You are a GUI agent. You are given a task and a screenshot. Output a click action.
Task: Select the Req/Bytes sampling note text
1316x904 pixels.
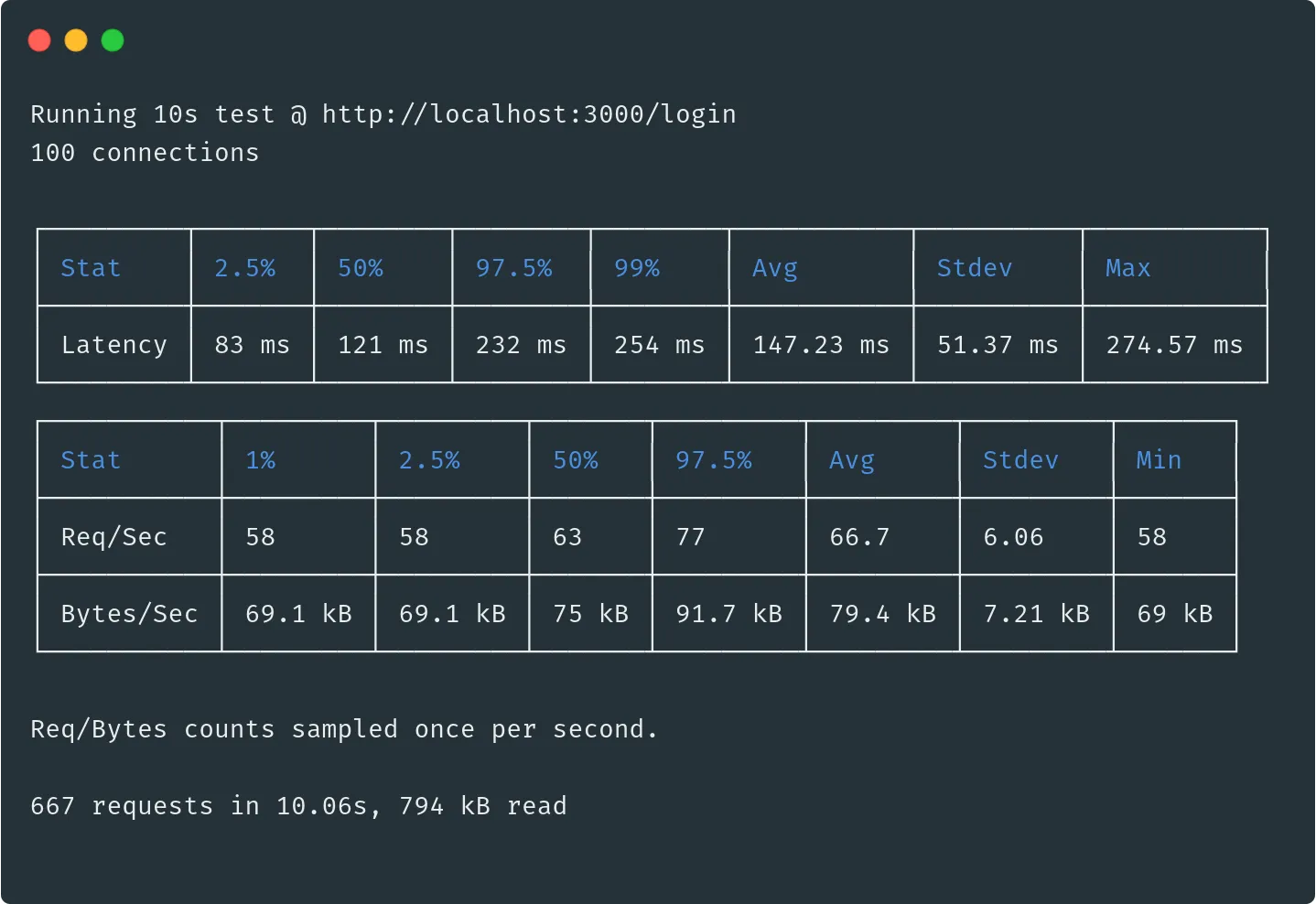[343, 728]
